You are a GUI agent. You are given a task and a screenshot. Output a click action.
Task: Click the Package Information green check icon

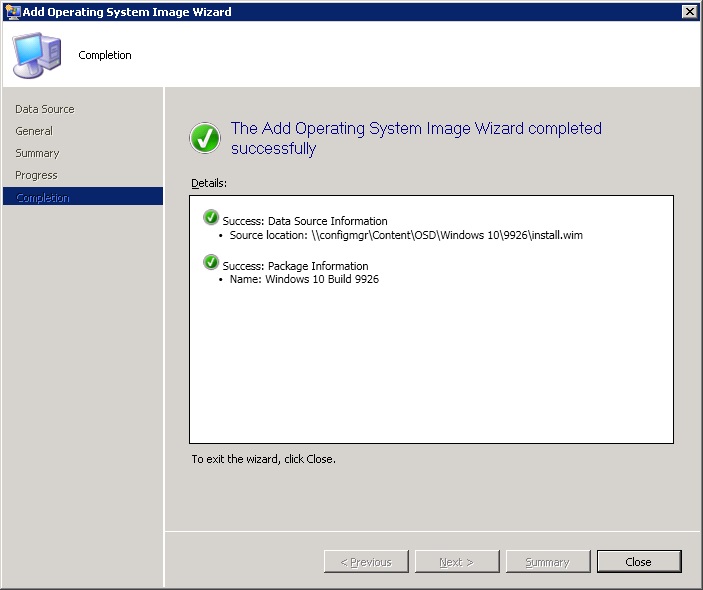(x=211, y=263)
